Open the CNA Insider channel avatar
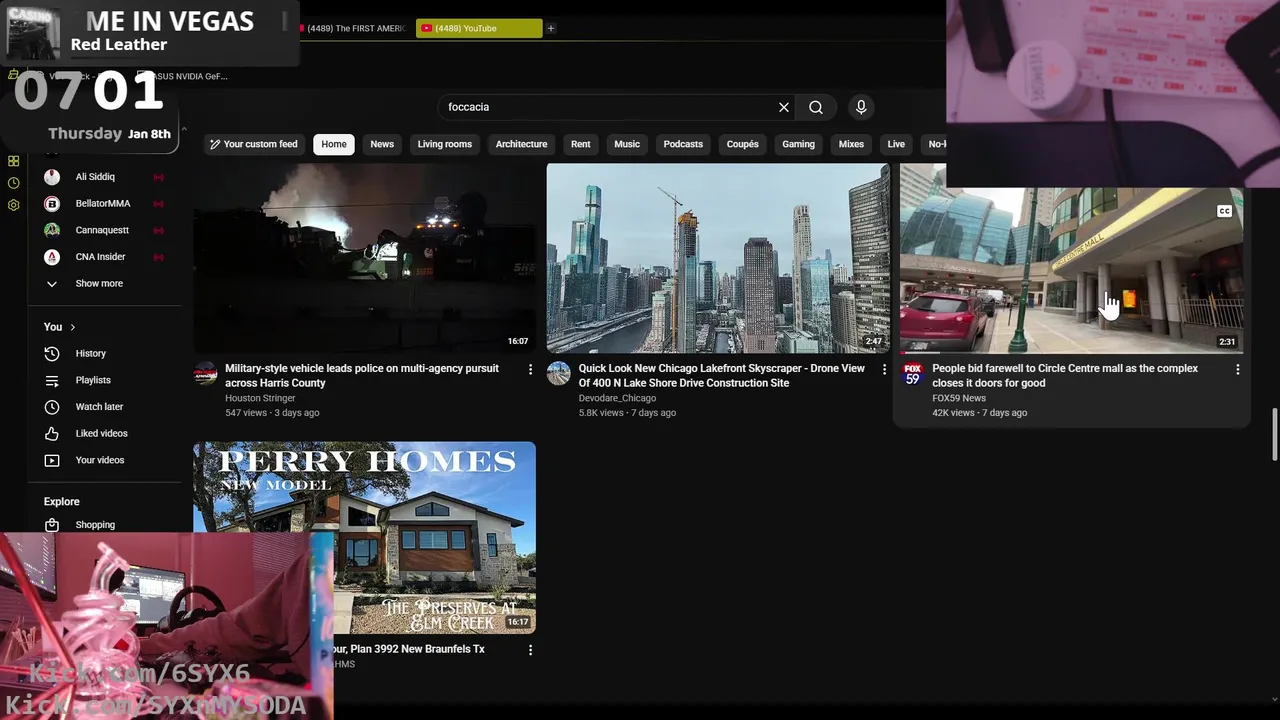The image size is (1280, 720). pos(52,257)
